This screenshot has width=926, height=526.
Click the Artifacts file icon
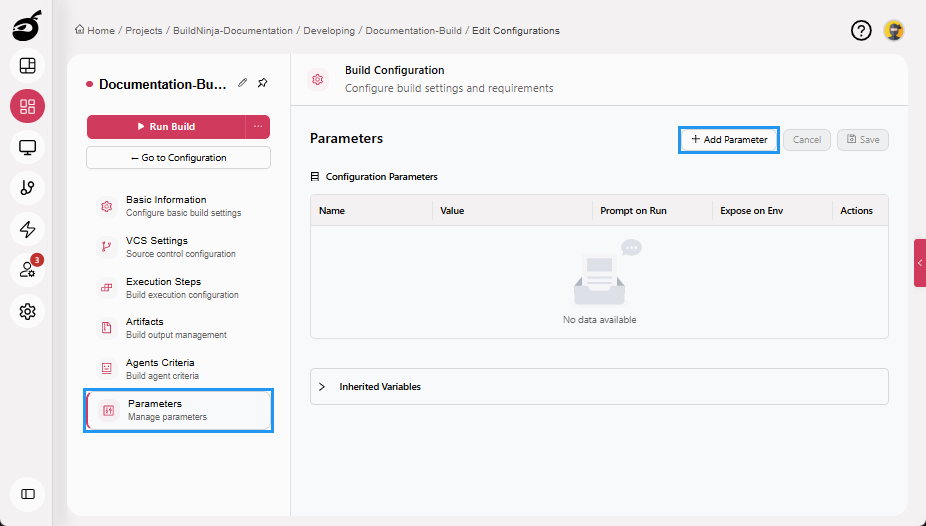(107, 328)
